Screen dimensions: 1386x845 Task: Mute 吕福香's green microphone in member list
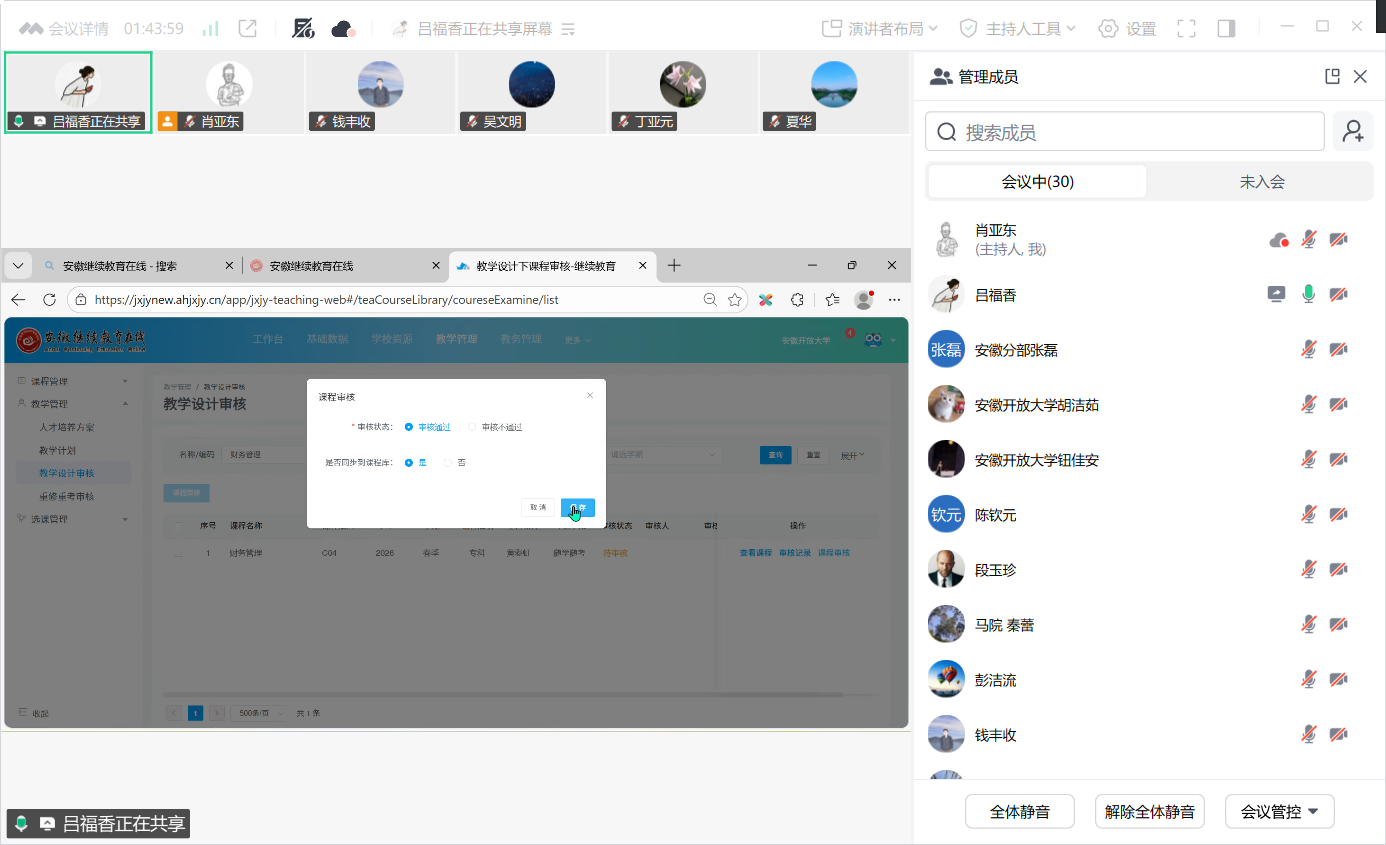pyautogui.click(x=1308, y=294)
